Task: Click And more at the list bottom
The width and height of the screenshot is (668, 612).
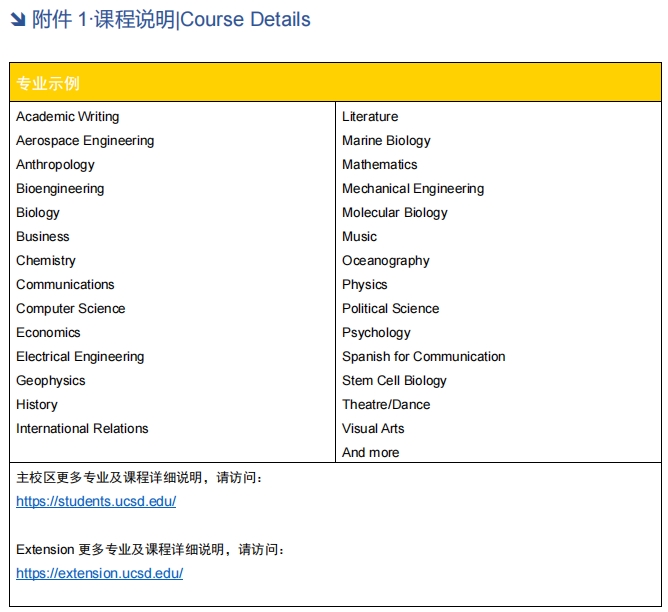Action: pyautogui.click(x=370, y=453)
